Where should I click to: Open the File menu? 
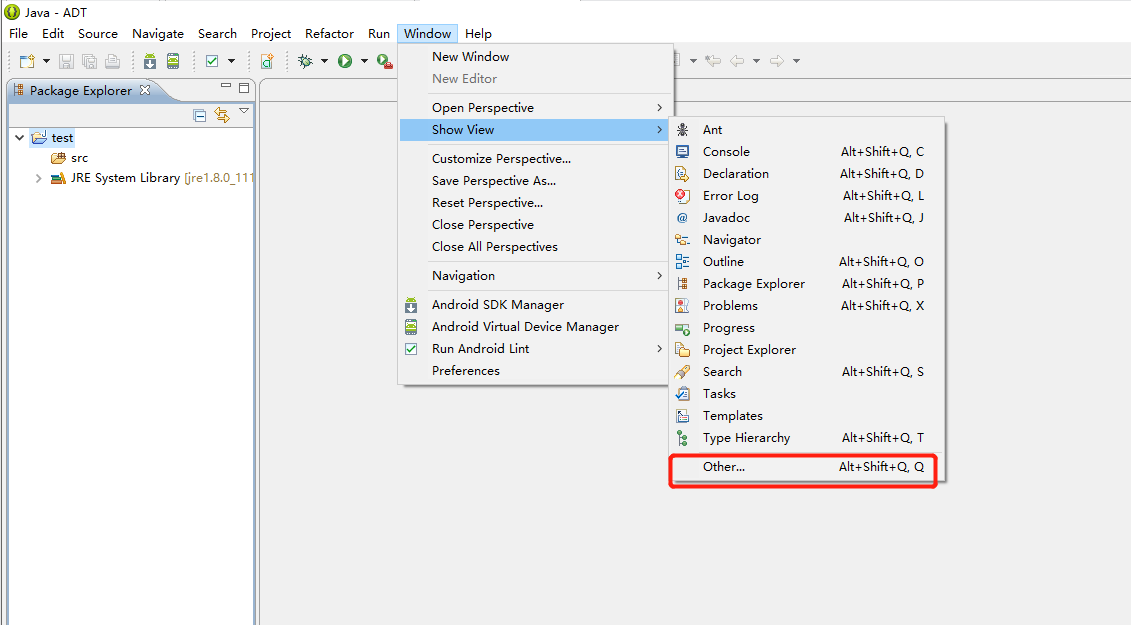(18, 34)
